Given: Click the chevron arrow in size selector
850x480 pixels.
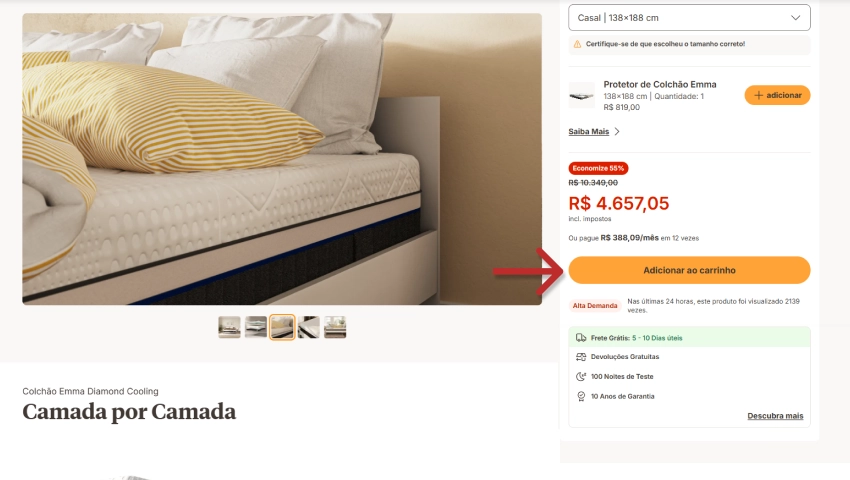Looking at the screenshot, I should 795,17.
